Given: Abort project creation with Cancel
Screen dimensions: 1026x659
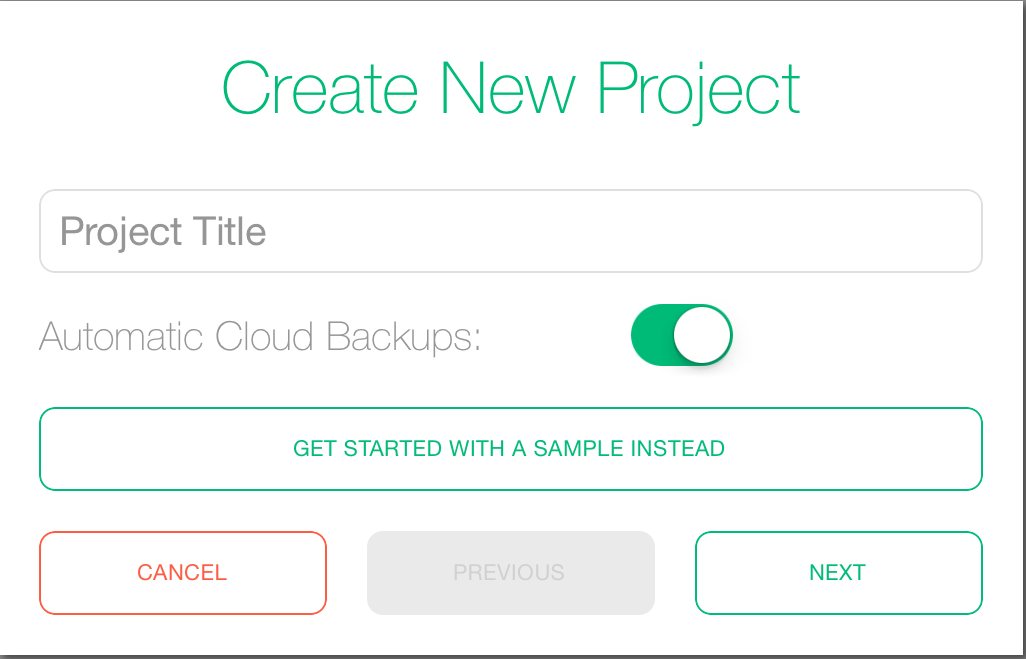Looking at the screenshot, I should [x=182, y=573].
